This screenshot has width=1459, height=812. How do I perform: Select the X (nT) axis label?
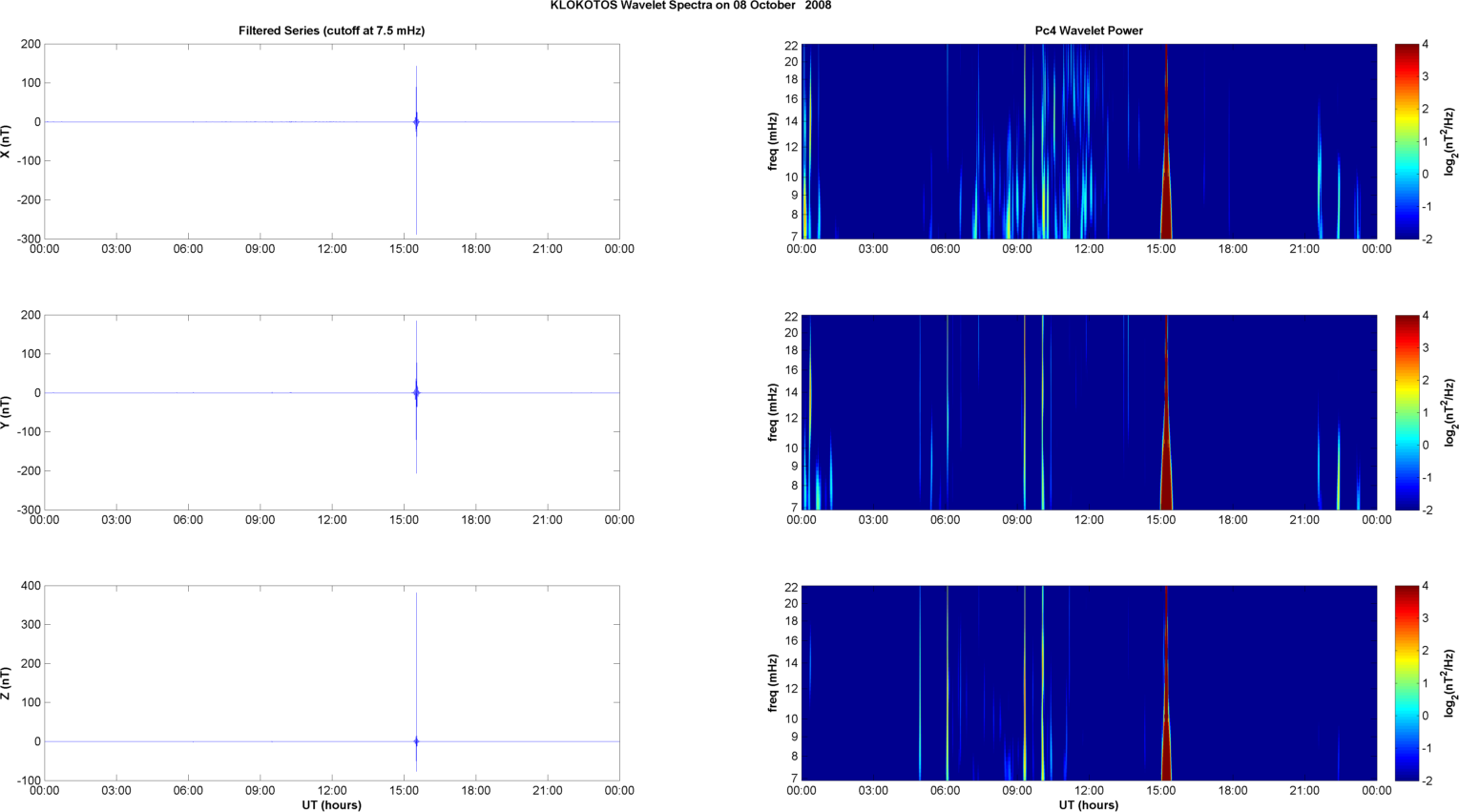6,141
